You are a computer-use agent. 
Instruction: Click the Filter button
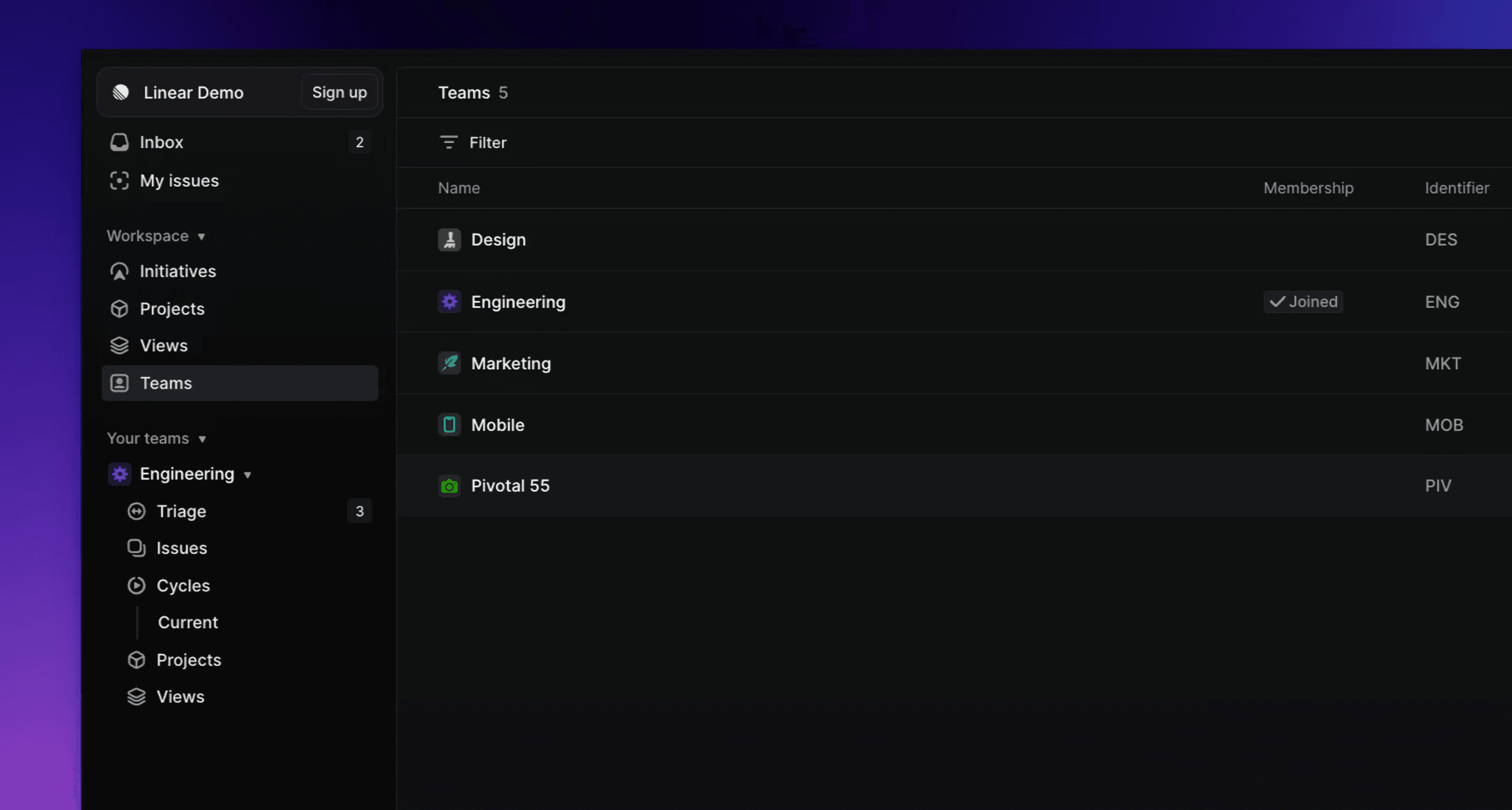coord(473,142)
